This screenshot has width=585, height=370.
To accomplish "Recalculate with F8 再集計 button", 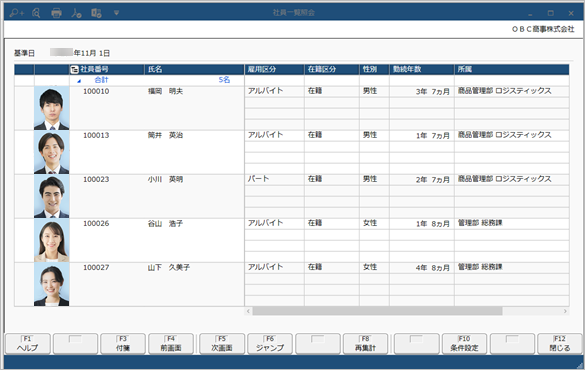I will pyautogui.click(x=365, y=344).
